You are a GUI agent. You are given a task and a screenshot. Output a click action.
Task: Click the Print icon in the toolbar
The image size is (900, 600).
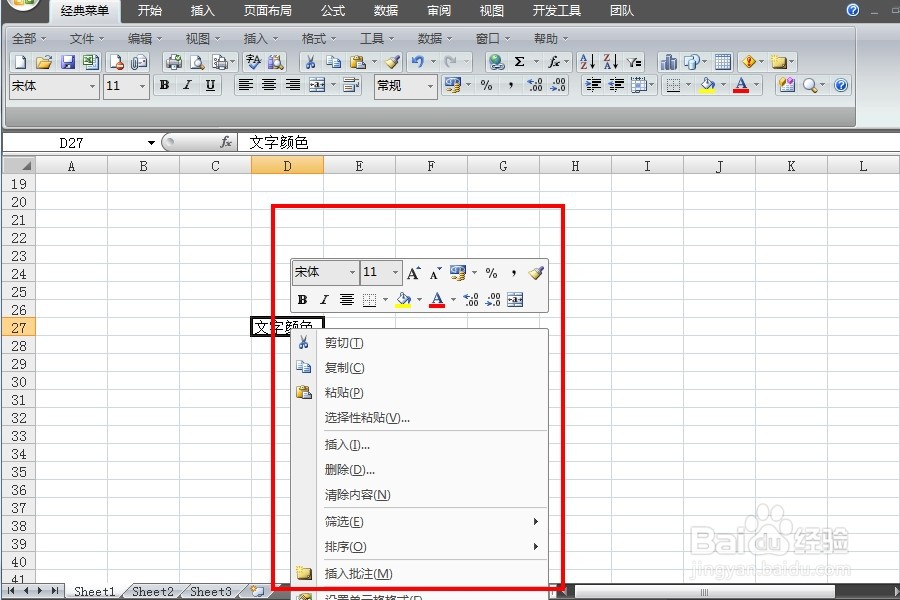click(x=173, y=61)
